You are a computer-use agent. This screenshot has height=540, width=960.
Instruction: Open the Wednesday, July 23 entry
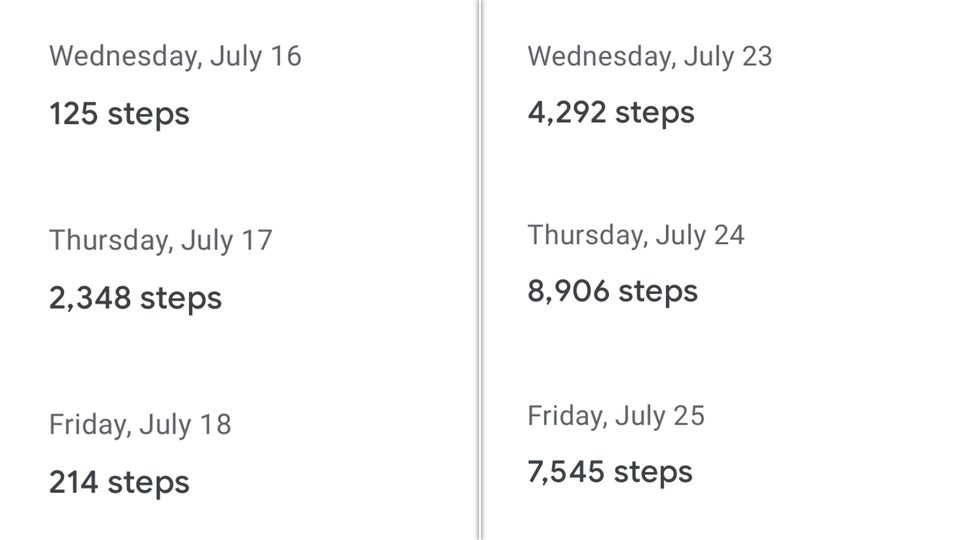650,56
